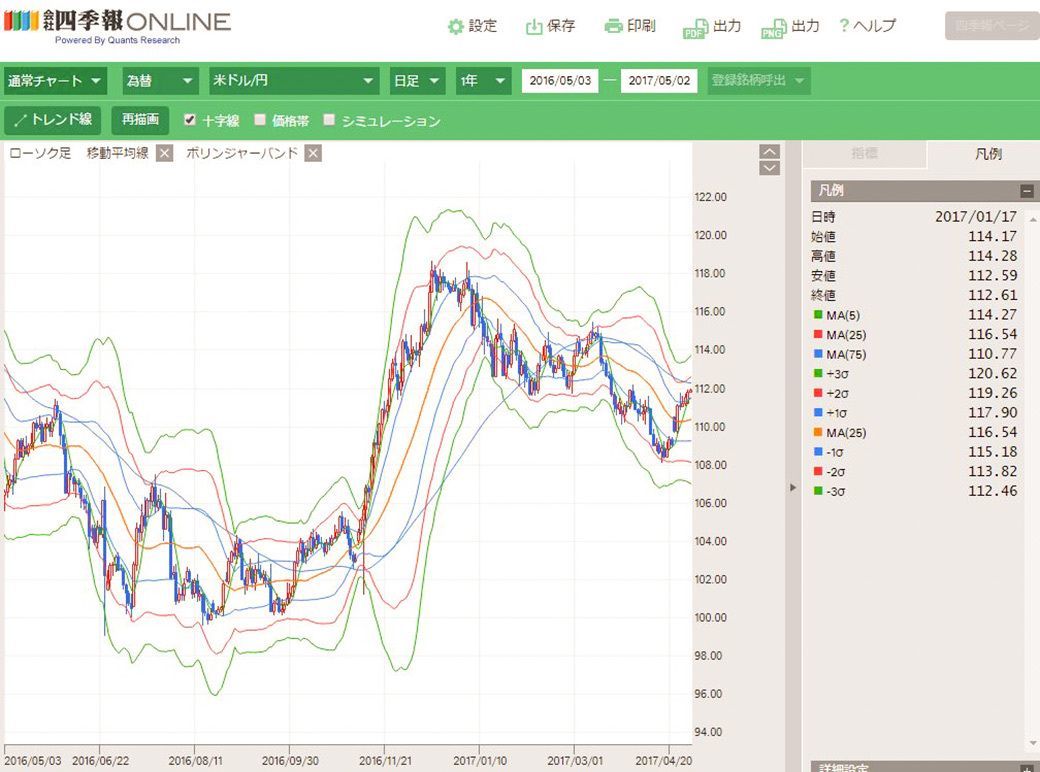
Task: Collapse the side panel with arrow
Action: click(x=793, y=487)
